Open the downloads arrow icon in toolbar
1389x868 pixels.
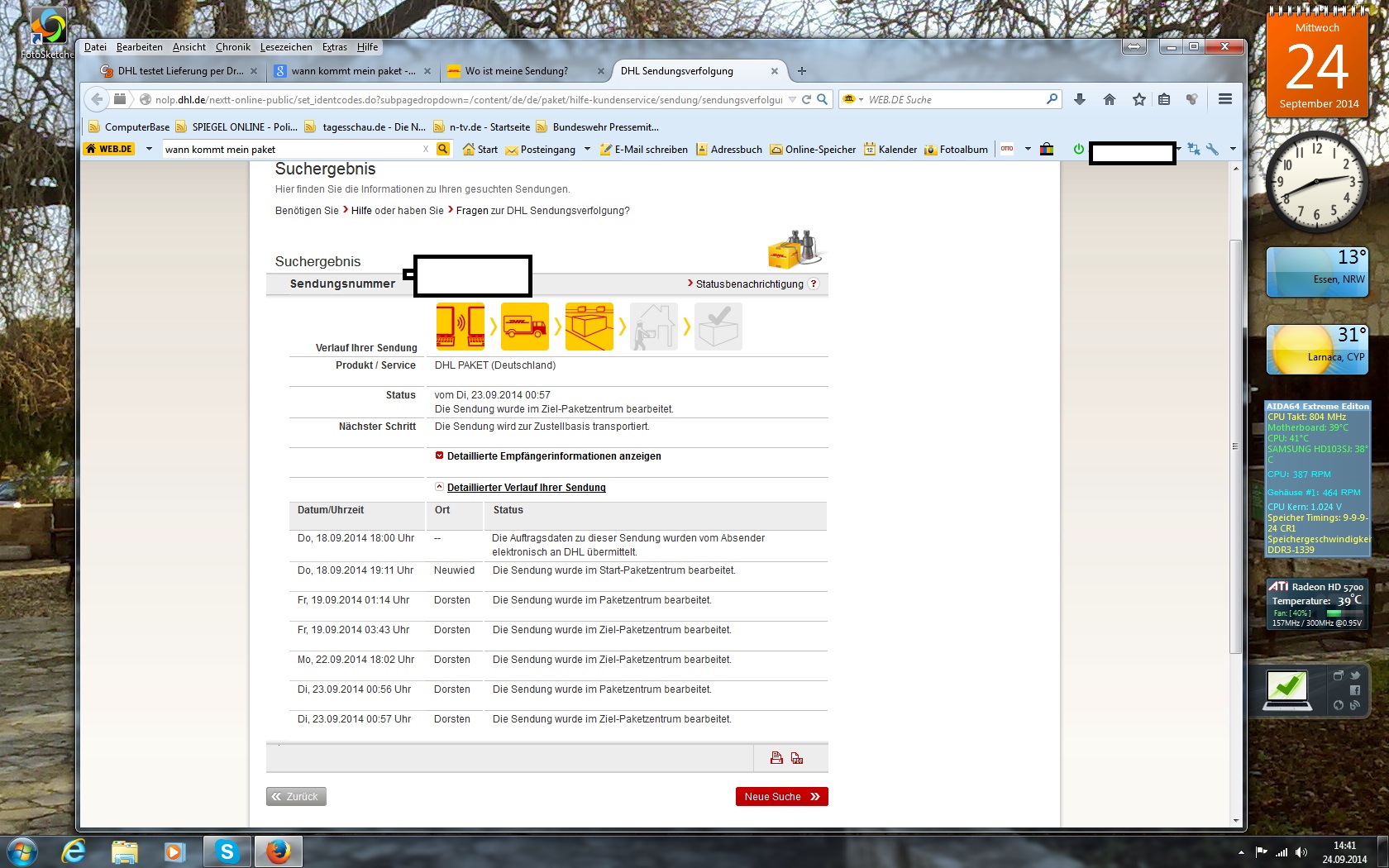[x=1080, y=99]
